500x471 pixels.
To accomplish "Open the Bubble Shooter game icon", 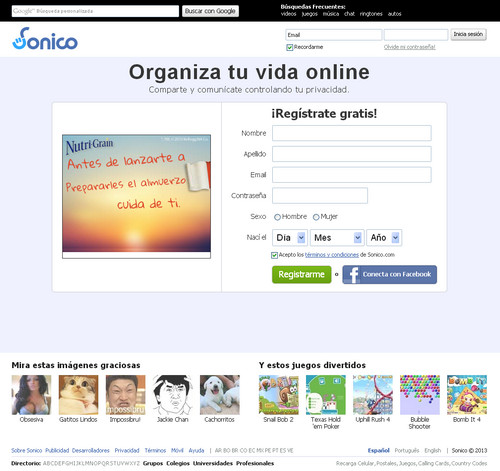I will tap(420, 395).
